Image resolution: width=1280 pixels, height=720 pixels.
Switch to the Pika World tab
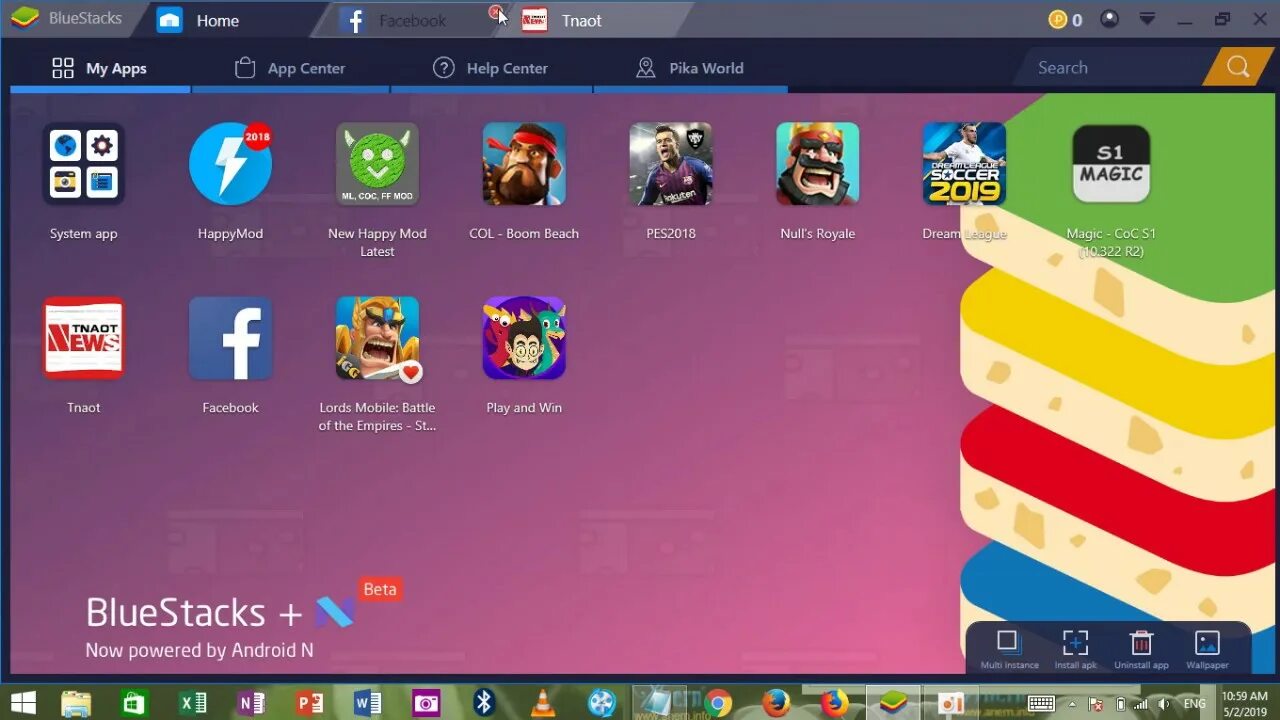coord(690,68)
